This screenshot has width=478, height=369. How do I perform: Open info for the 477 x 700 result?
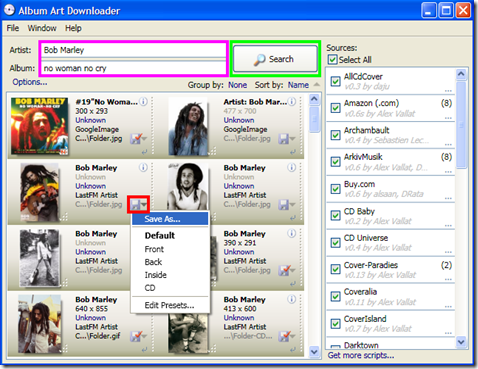pyautogui.click(x=292, y=101)
